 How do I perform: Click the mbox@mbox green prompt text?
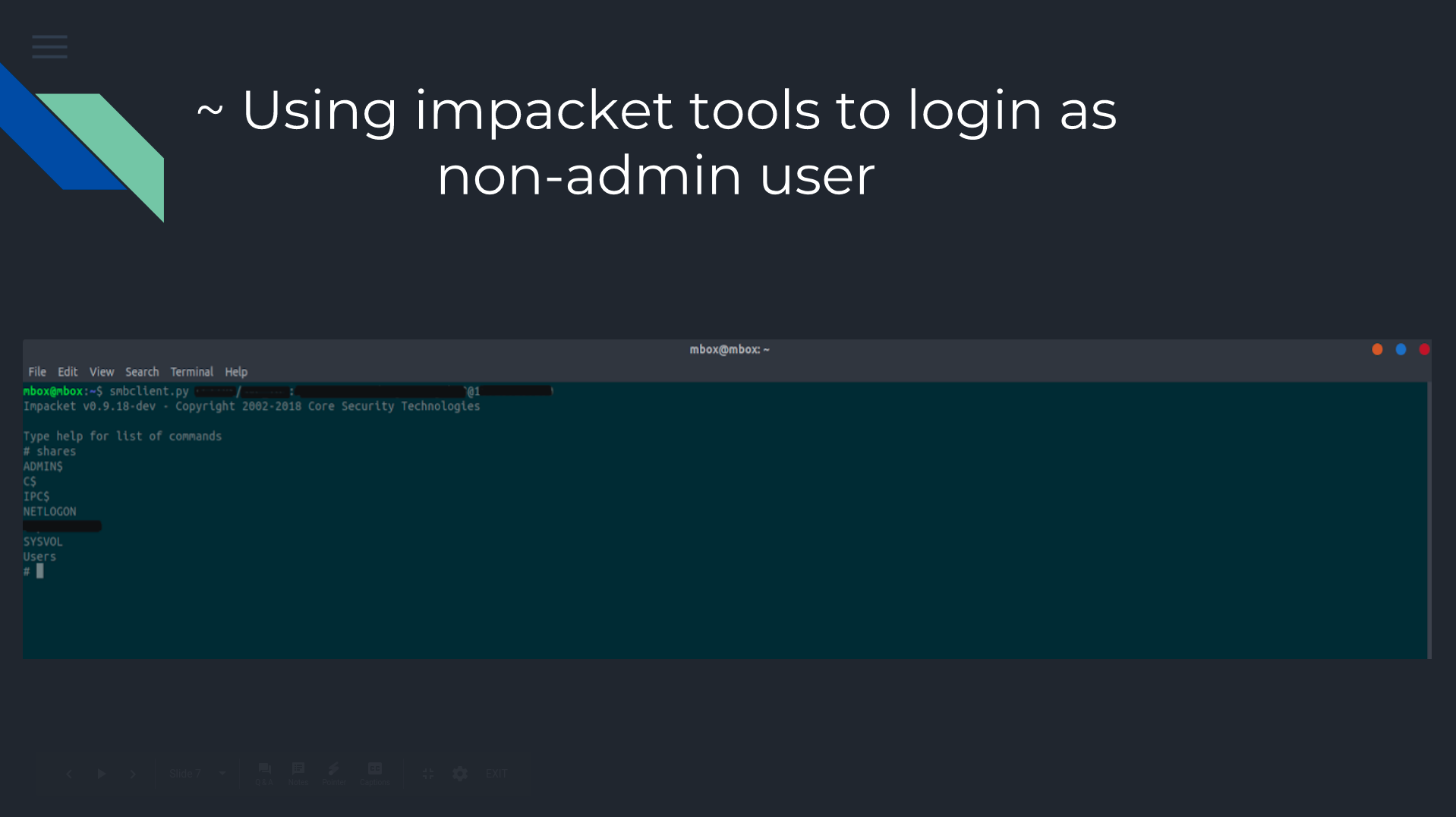pyautogui.click(x=53, y=391)
